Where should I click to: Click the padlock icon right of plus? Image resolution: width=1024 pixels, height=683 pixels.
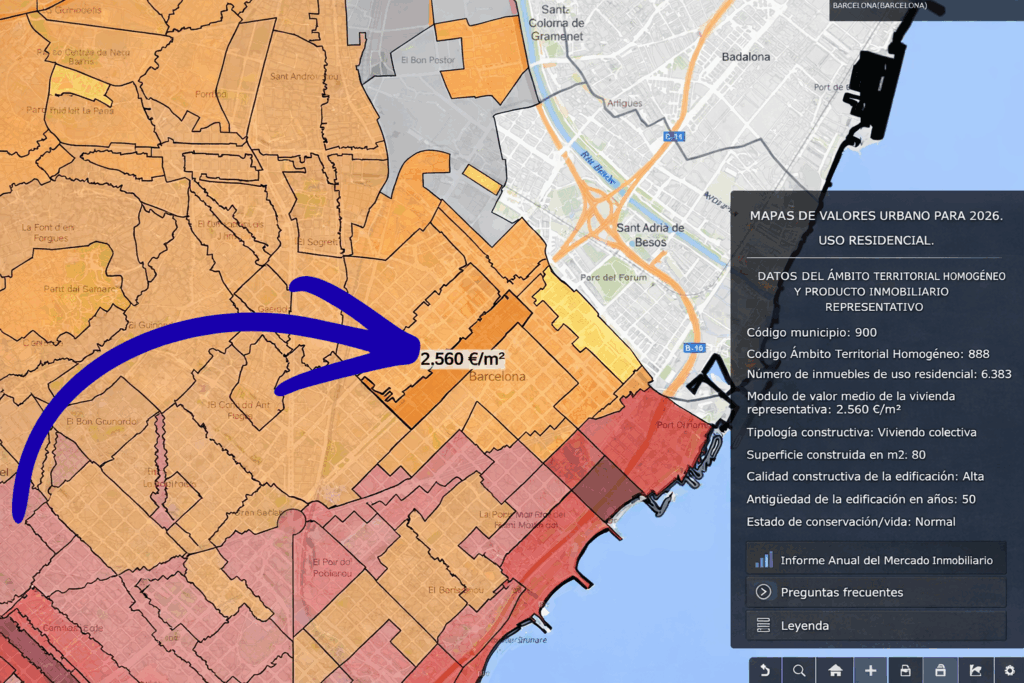(905, 670)
